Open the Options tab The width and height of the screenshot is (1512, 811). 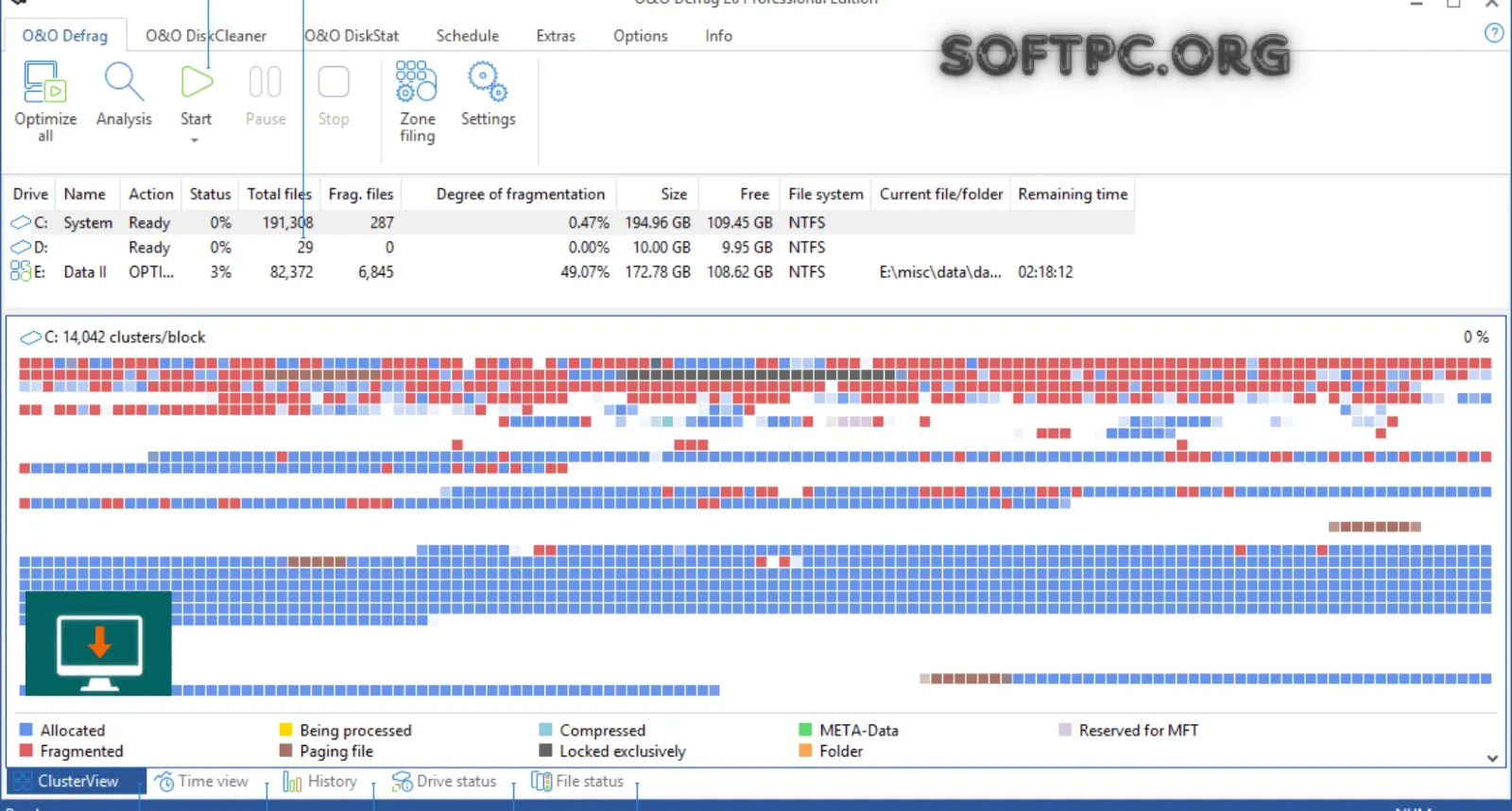click(x=641, y=36)
